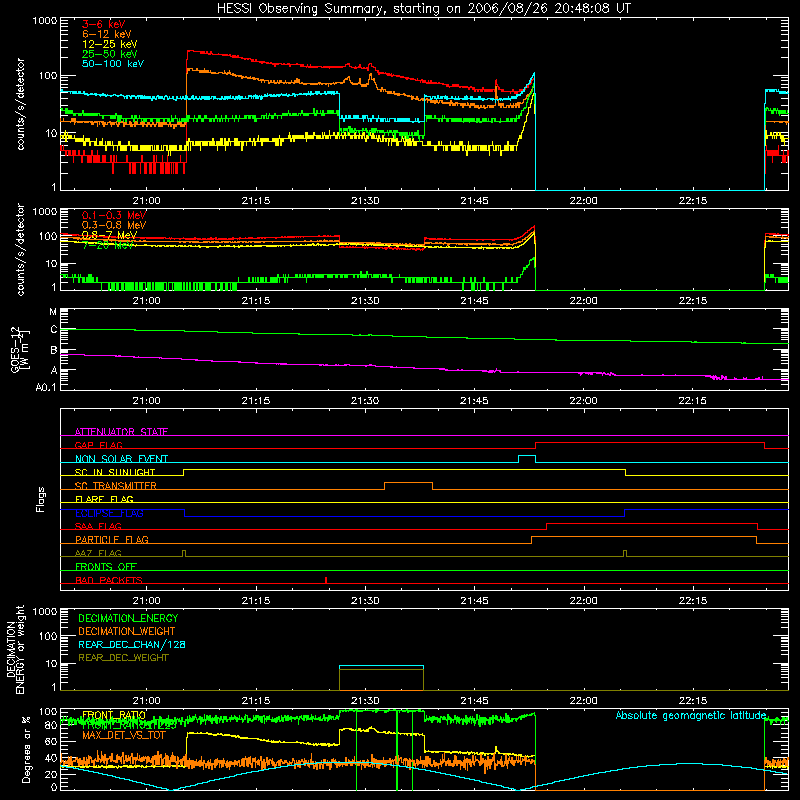Select the Absolute geomagnetic latitude label

[x=691, y=715]
